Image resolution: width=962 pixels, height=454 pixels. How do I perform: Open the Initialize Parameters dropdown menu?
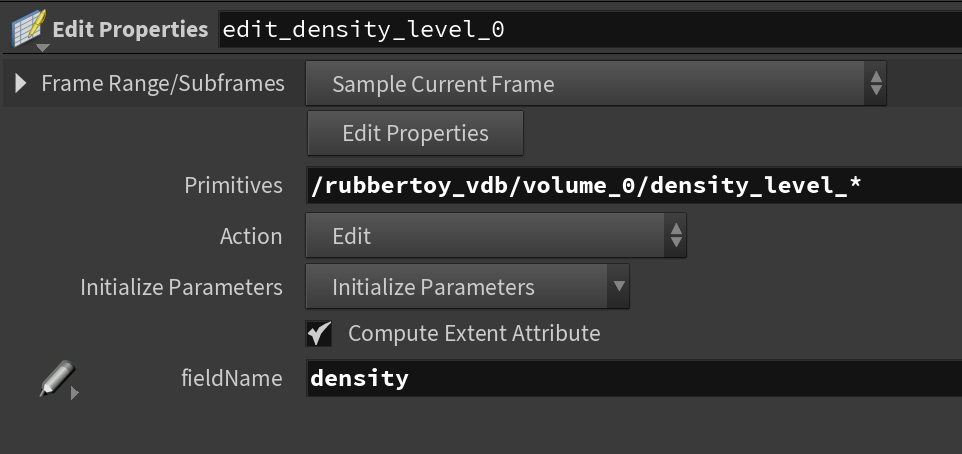[467, 287]
